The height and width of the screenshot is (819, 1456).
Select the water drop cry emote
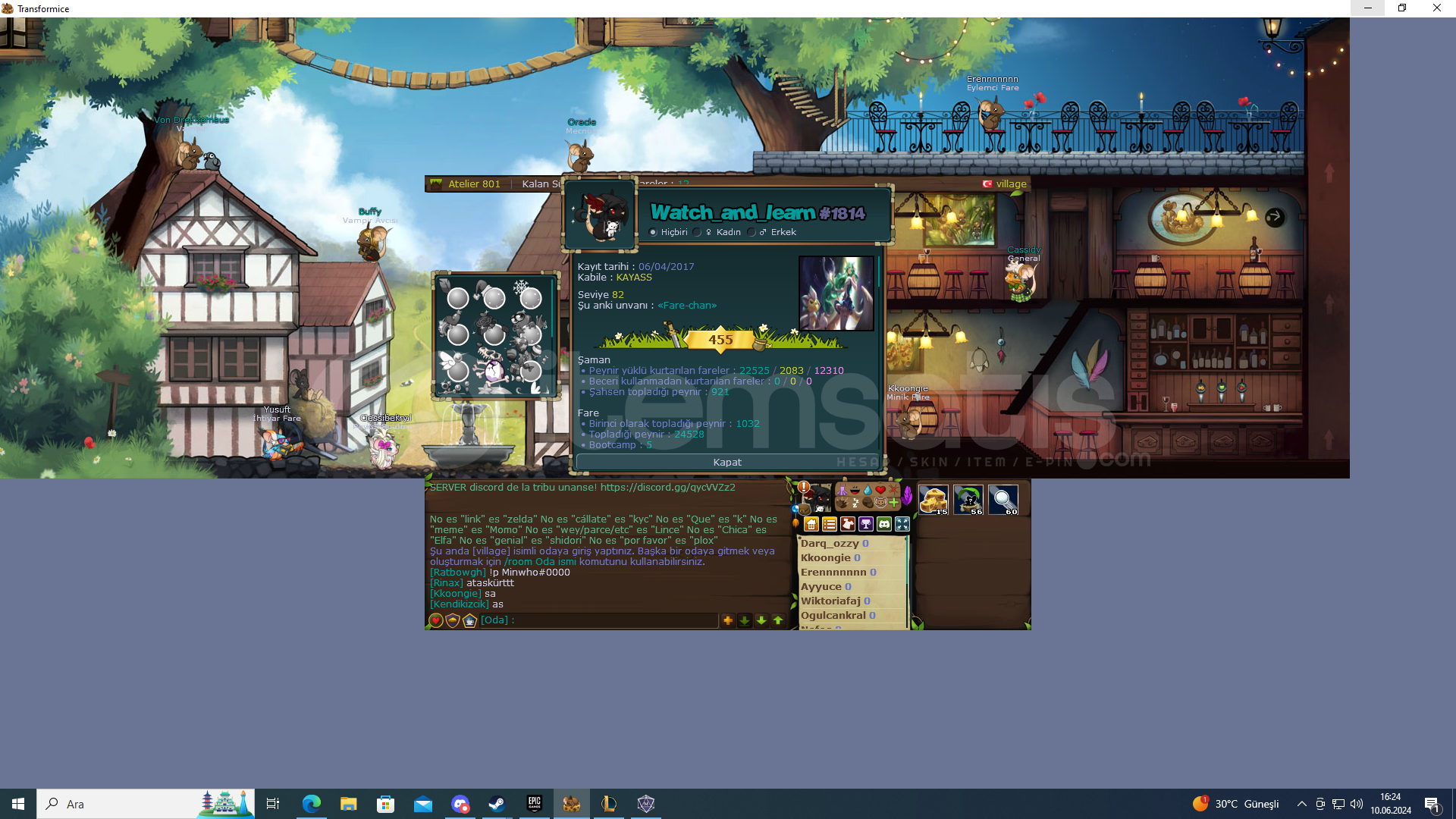[868, 490]
